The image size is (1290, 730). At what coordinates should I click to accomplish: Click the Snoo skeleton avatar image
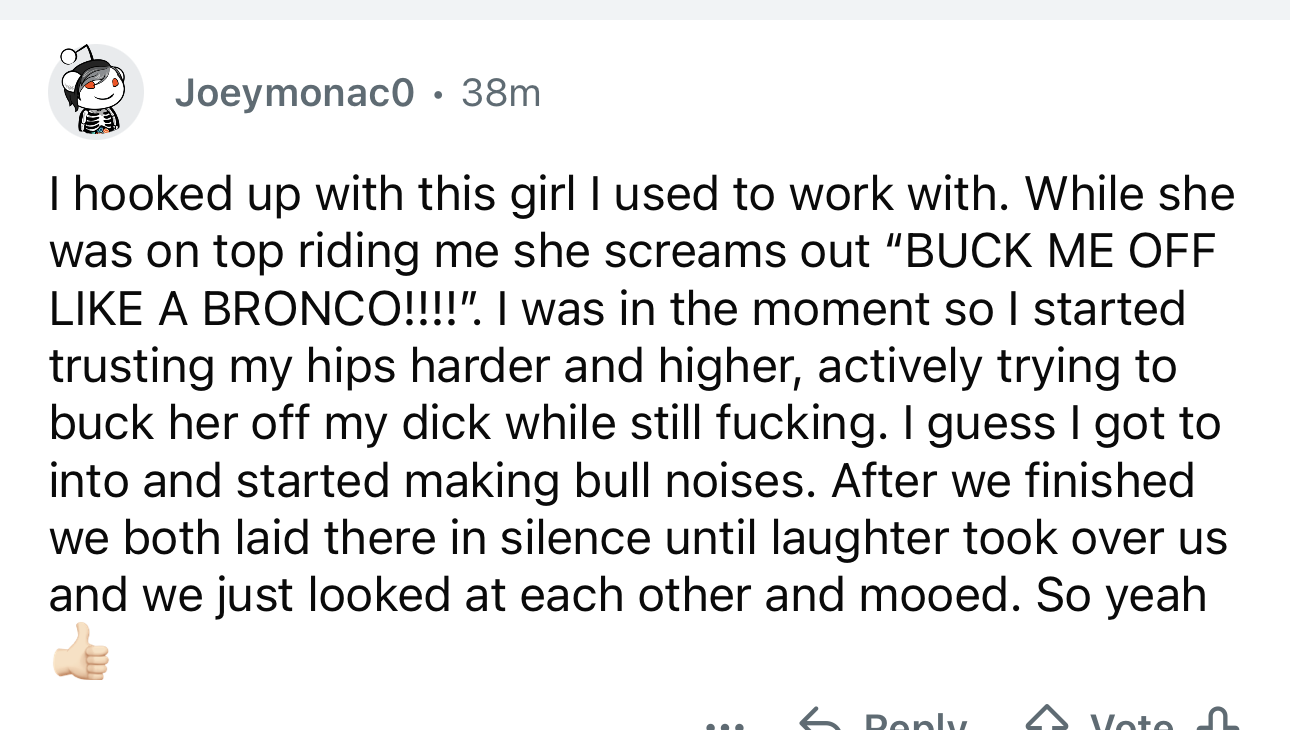pos(95,93)
